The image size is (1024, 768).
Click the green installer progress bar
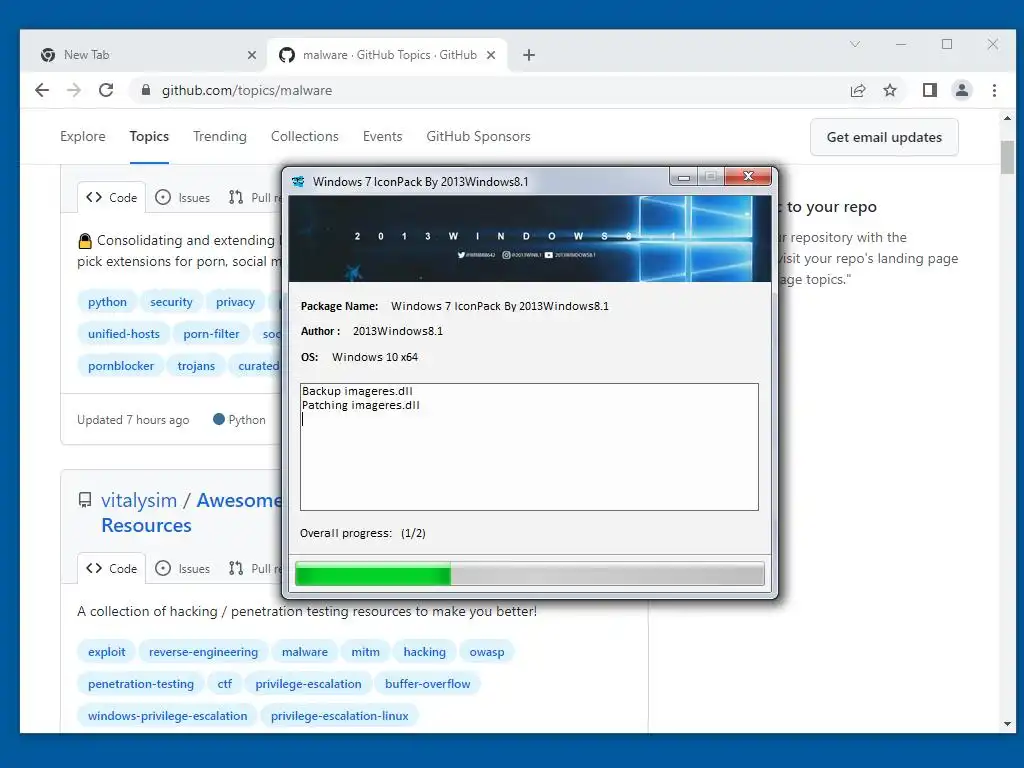point(530,574)
